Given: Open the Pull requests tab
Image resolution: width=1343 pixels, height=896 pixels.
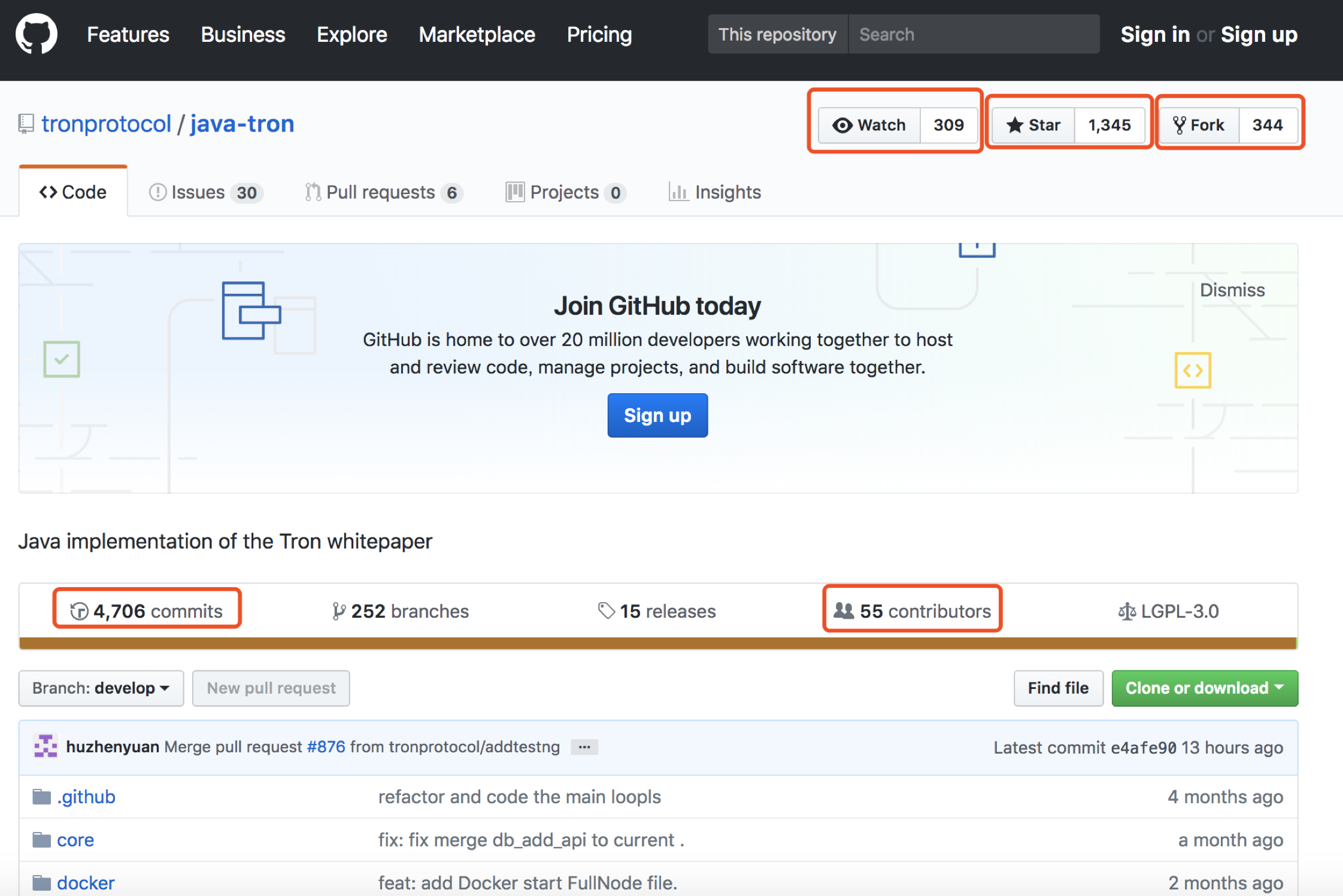Looking at the screenshot, I should click(x=384, y=192).
